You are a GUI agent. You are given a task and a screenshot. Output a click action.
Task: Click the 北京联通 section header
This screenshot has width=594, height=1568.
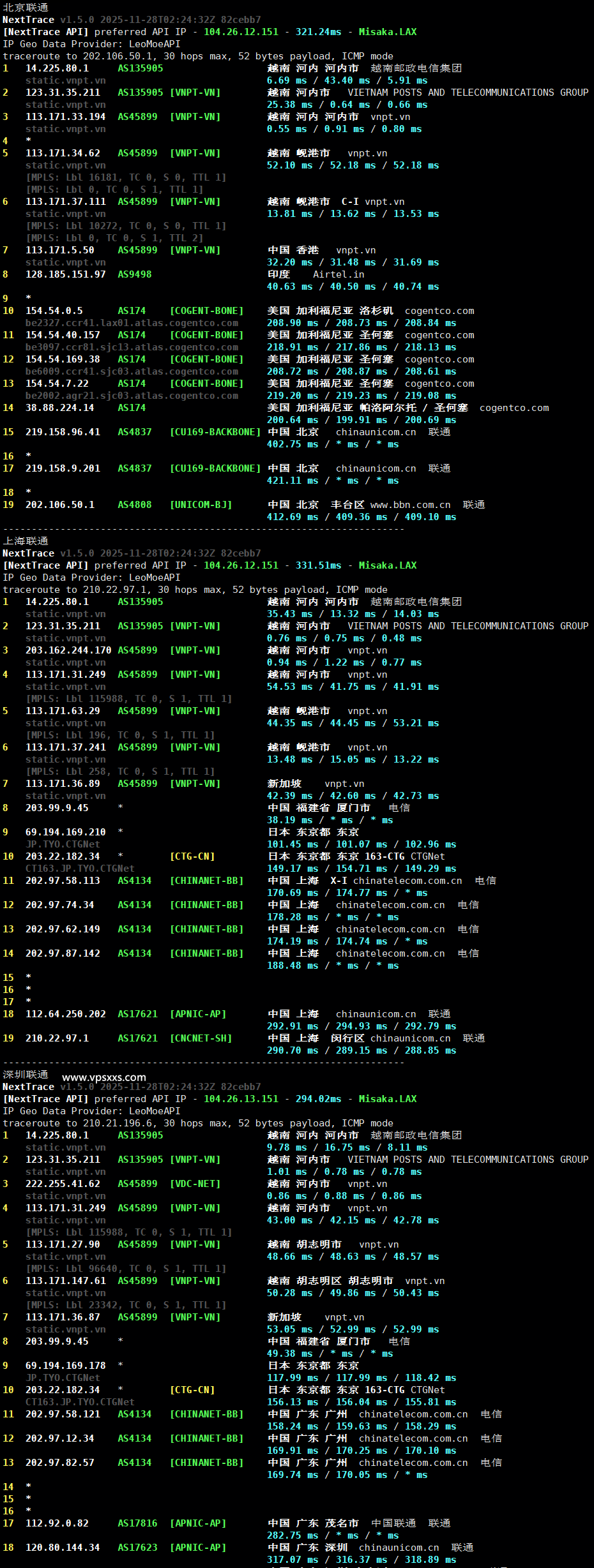click(x=26, y=8)
